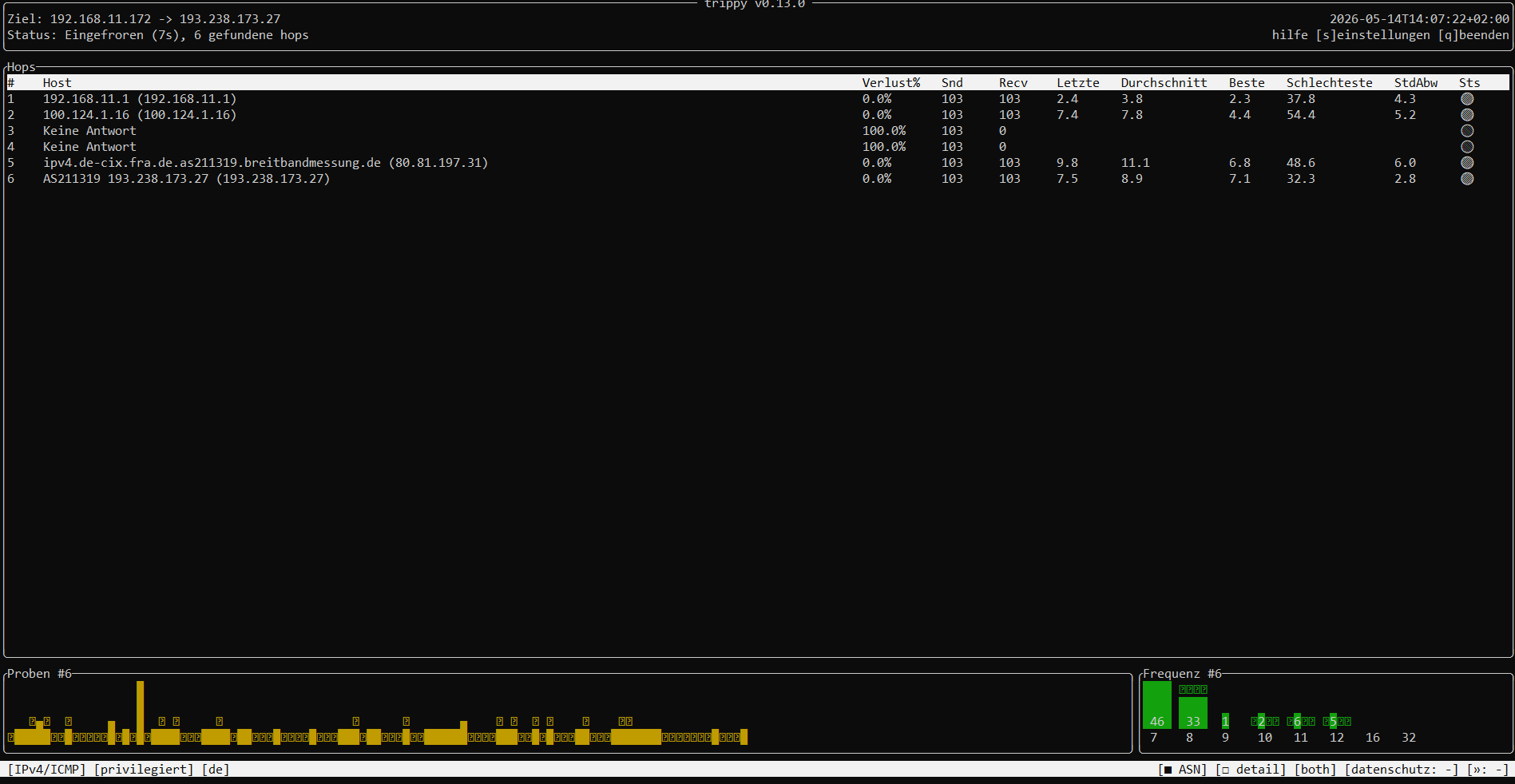
Task: Open [s]einstellungen settings
Action: point(1373,35)
